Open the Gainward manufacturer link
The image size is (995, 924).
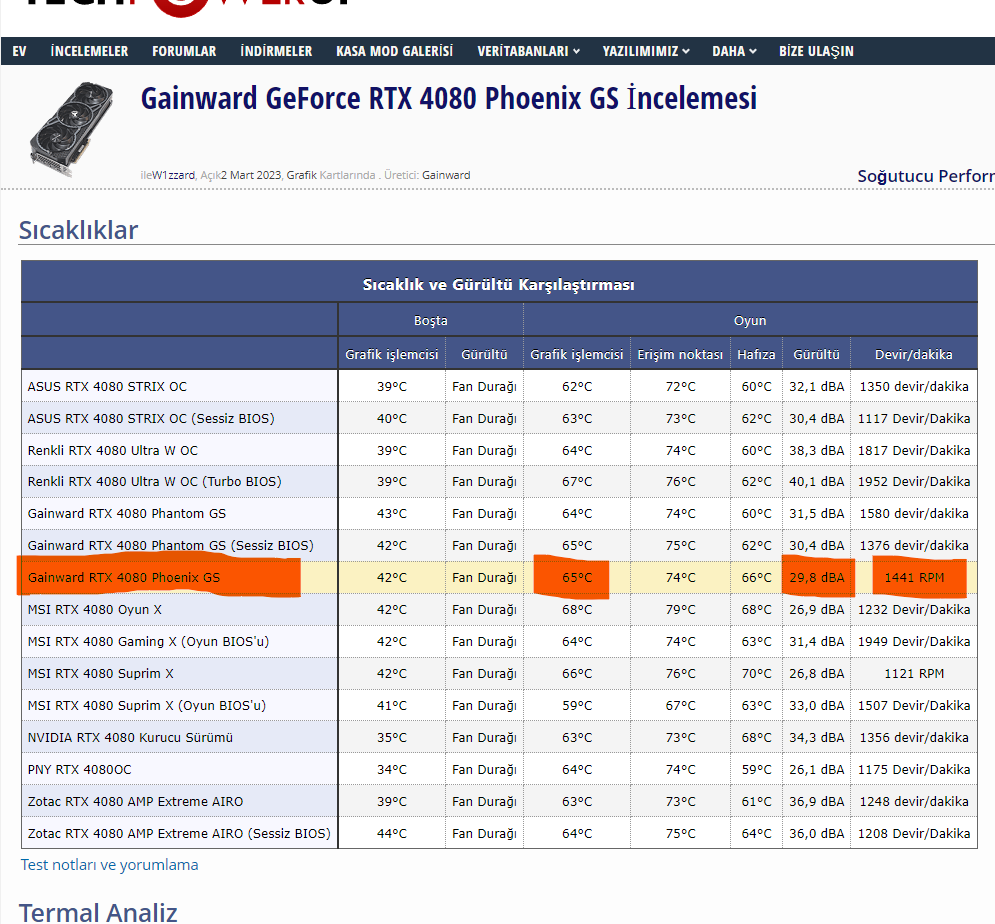pyautogui.click(x=446, y=175)
